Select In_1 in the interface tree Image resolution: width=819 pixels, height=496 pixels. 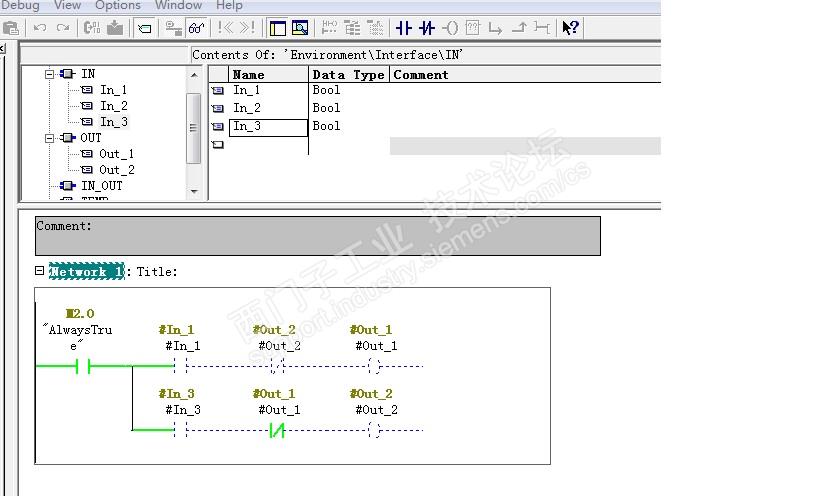[113, 90]
